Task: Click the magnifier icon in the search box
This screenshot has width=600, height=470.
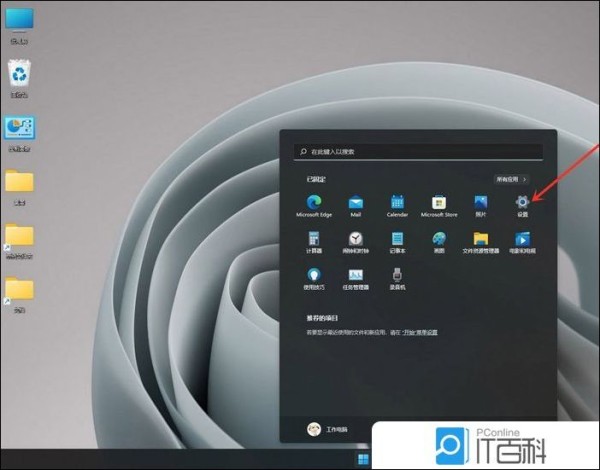Action: point(303,152)
